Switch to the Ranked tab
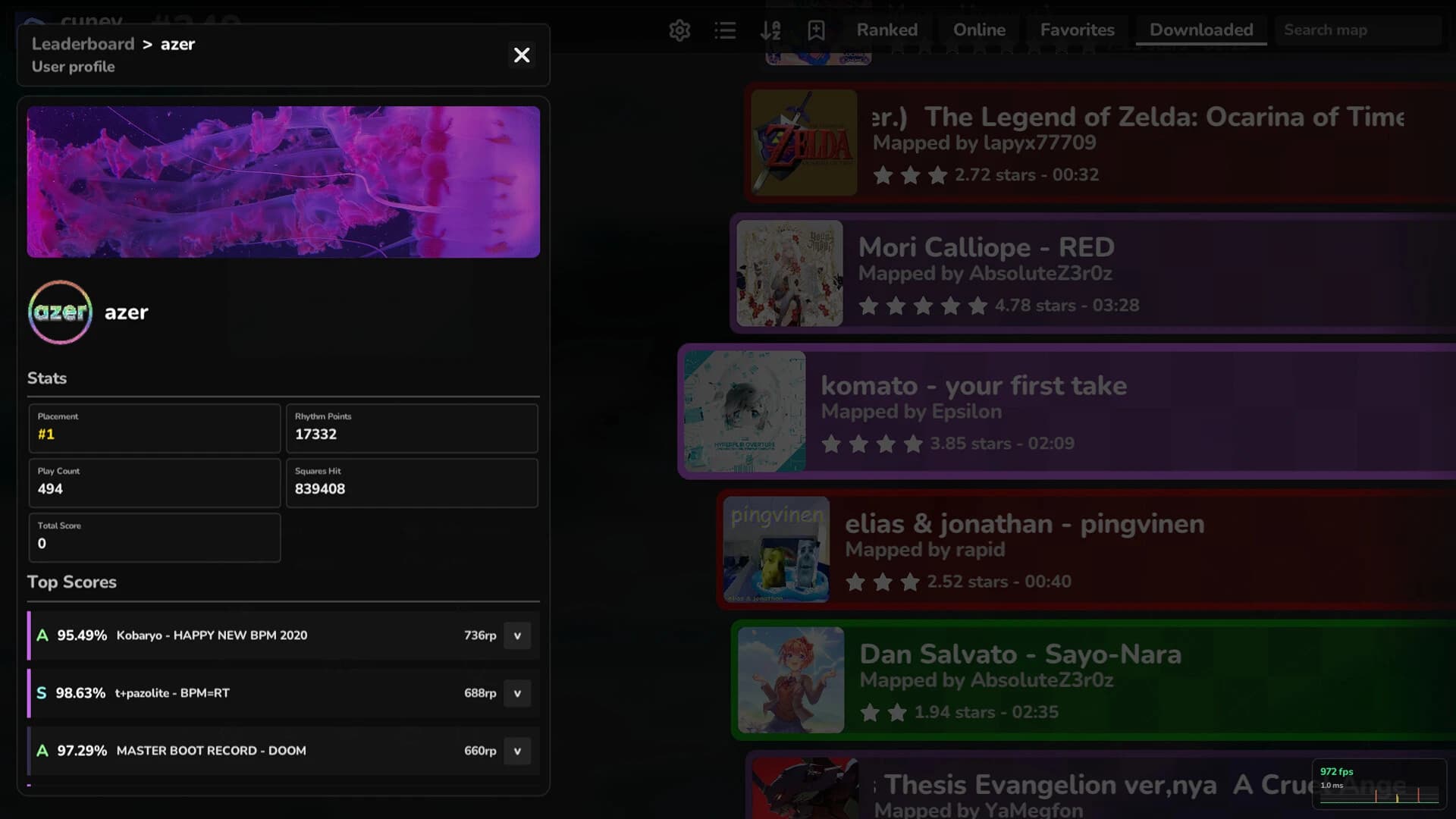Screen dimensions: 1456x819 click(x=886, y=30)
